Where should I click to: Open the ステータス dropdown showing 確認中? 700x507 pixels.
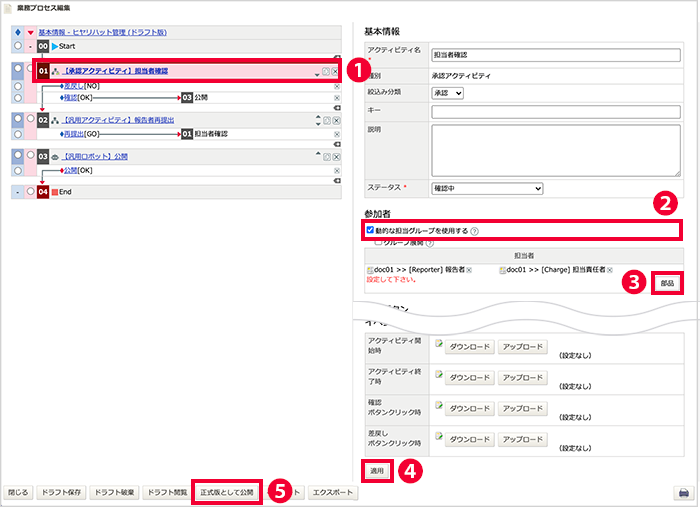(x=487, y=188)
